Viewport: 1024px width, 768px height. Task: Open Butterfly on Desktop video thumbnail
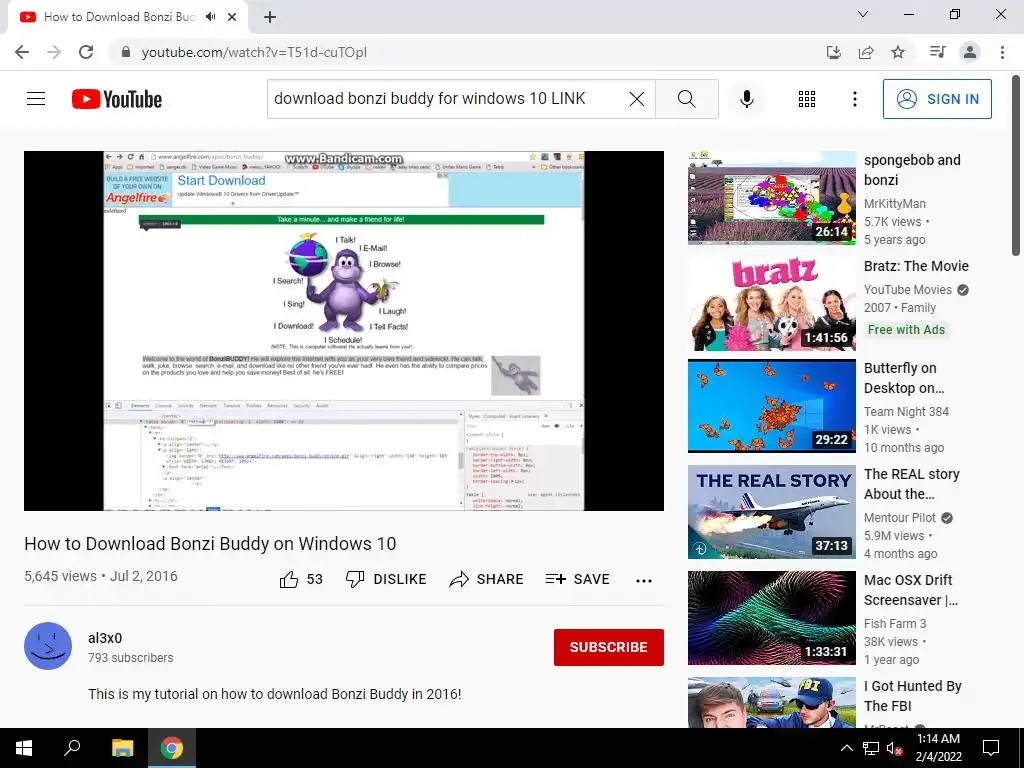click(771, 406)
